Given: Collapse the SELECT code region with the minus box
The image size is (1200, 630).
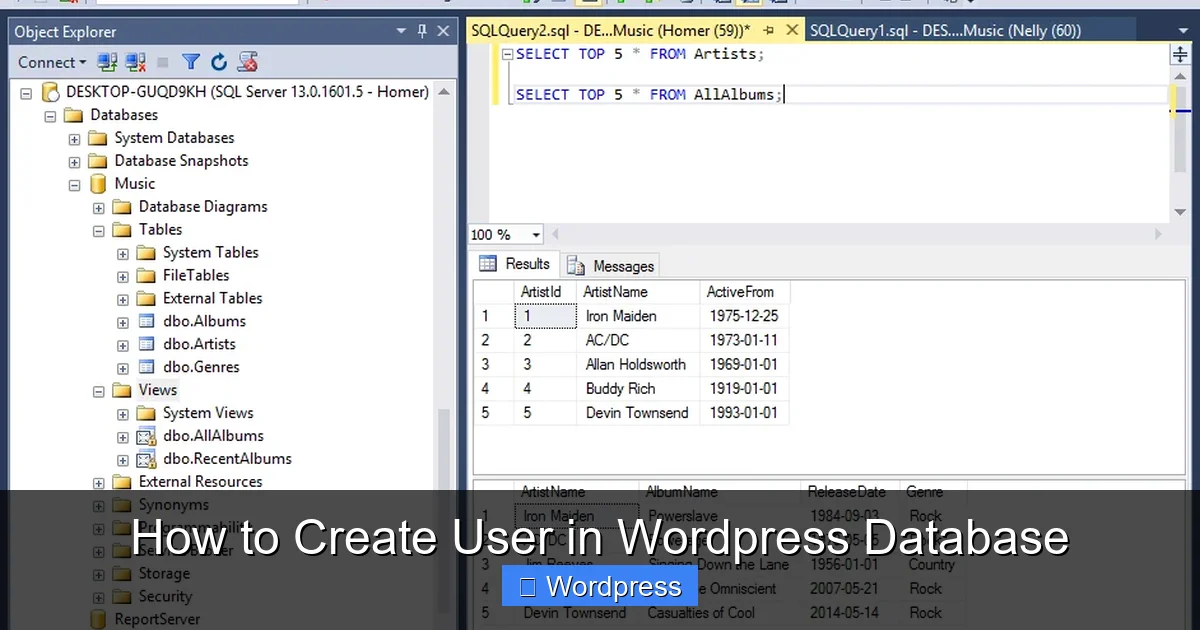Looking at the screenshot, I should (x=506, y=53).
